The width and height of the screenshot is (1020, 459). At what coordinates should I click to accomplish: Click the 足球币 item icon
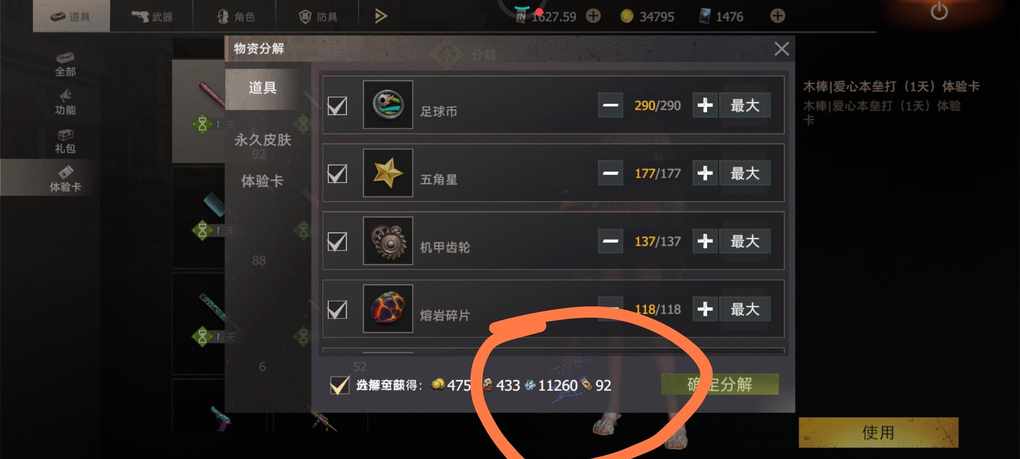click(388, 105)
